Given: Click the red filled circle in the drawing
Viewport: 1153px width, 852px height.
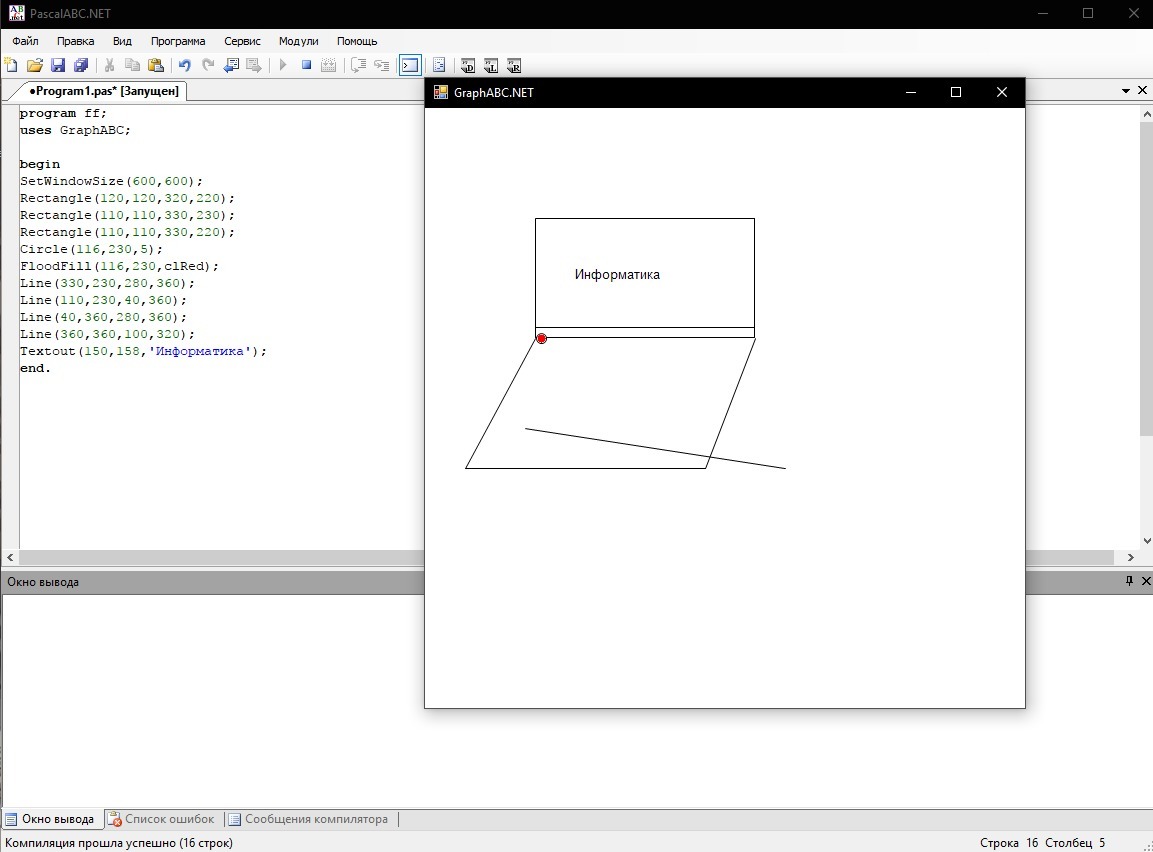Looking at the screenshot, I should 542,339.
